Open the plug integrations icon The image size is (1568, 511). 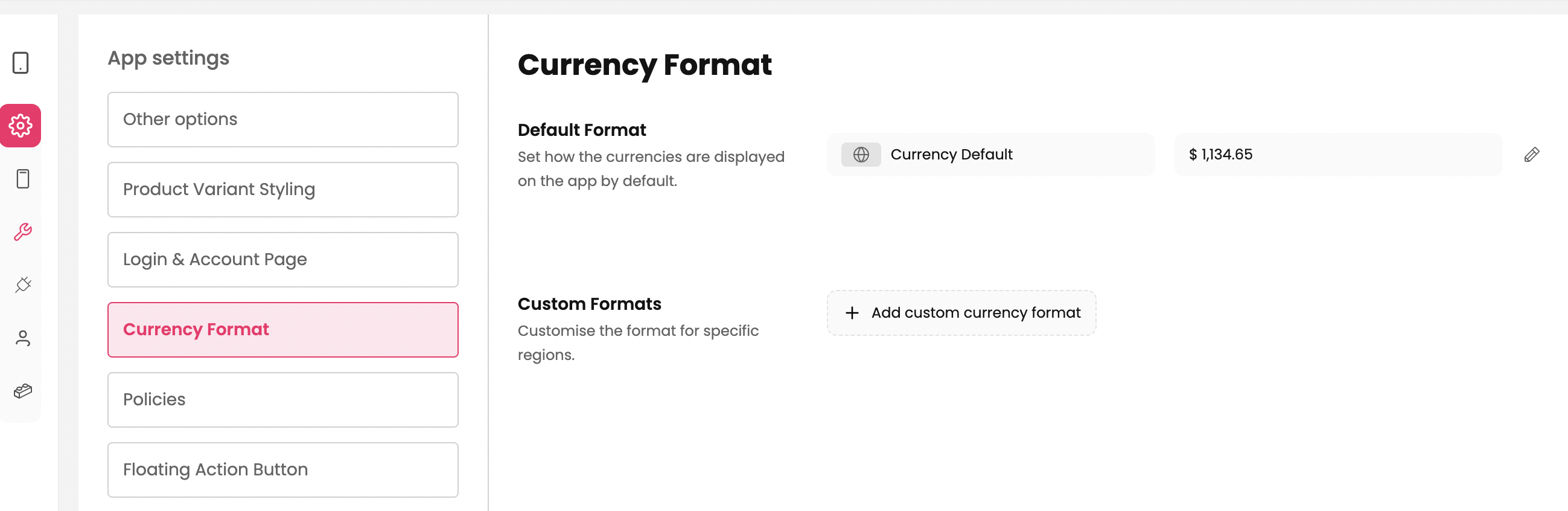(x=22, y=285)
